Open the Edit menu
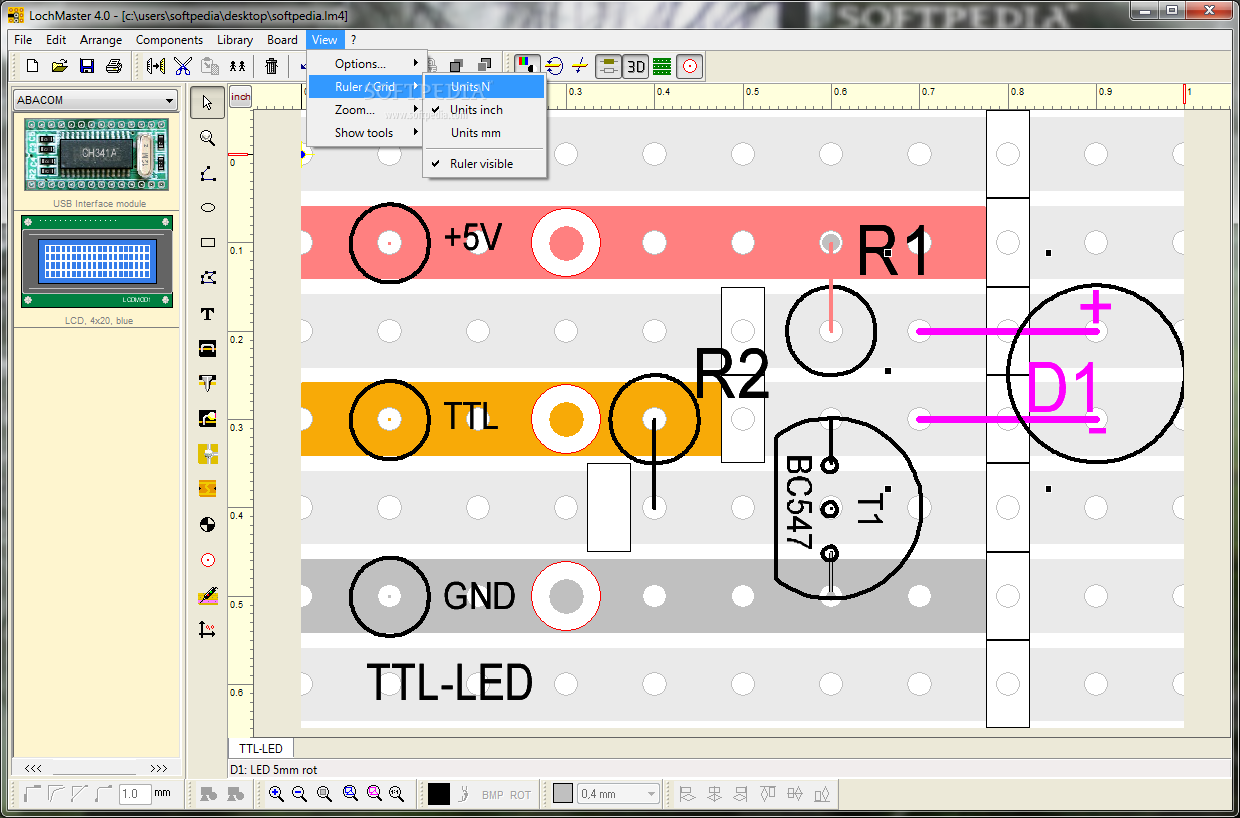The width and height of the screenshot is (1240, 818). pyautogui.click(x=56, y=40)
